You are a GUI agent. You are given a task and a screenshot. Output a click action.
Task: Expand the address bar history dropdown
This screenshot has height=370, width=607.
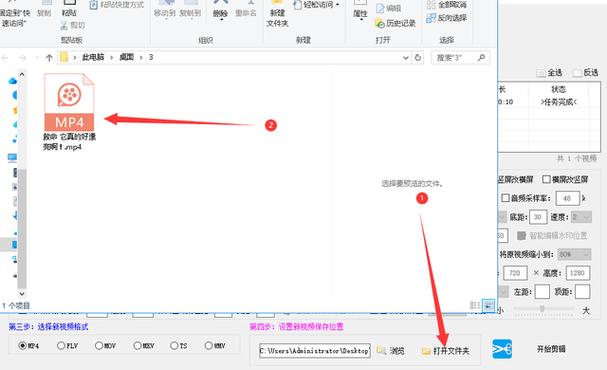click(x=406, y=58)
